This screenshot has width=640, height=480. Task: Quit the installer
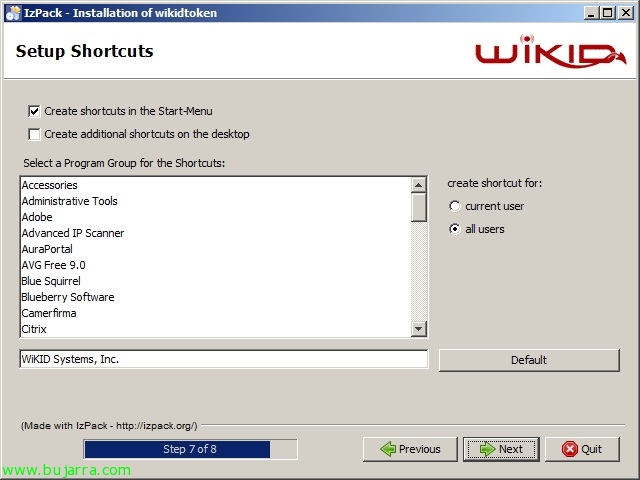coord(582,449)
